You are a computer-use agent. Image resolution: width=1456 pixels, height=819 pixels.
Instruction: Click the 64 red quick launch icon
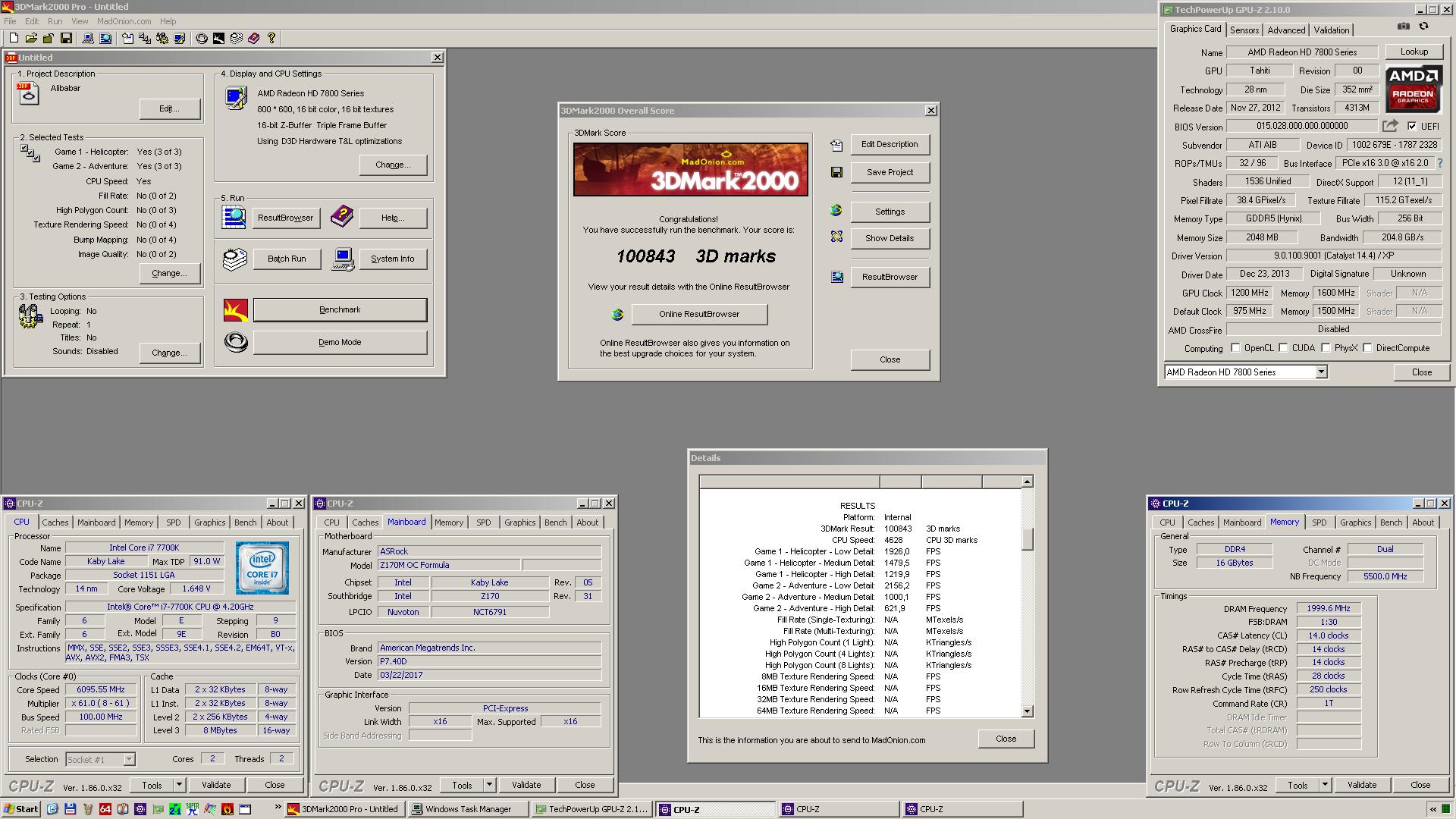coord(105,809)
